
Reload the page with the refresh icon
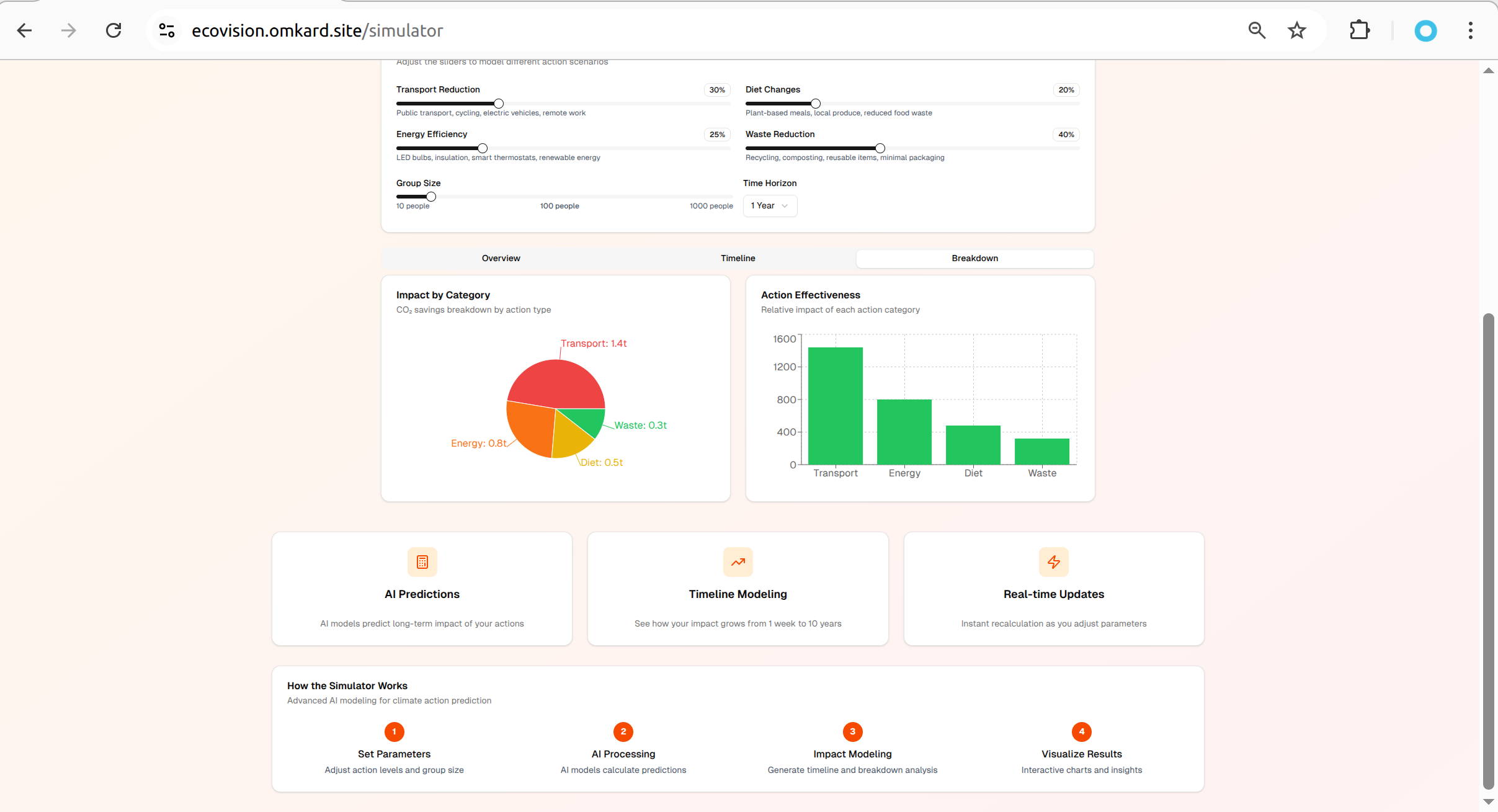coord(114,30)
